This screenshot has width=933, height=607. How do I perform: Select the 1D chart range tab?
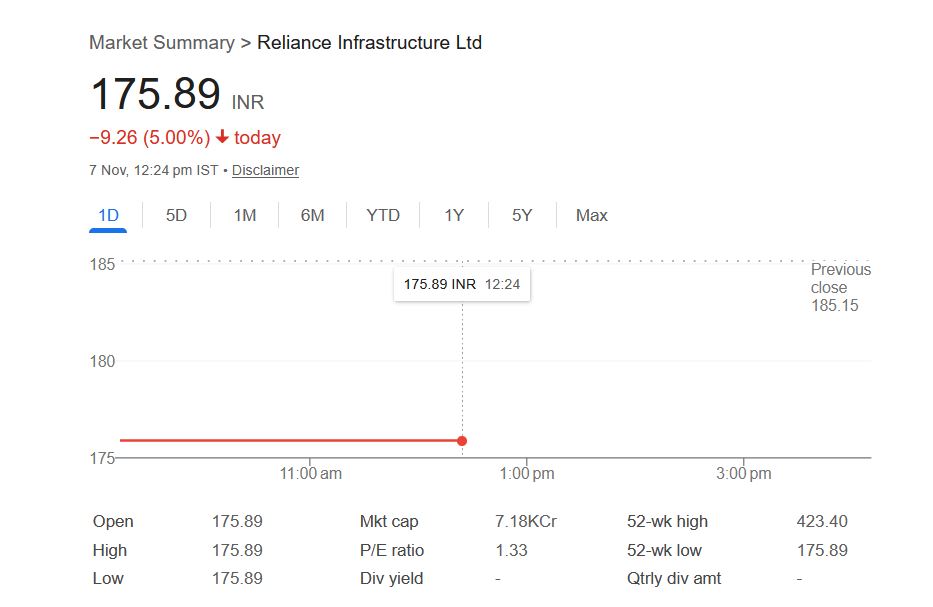(108, 215)
